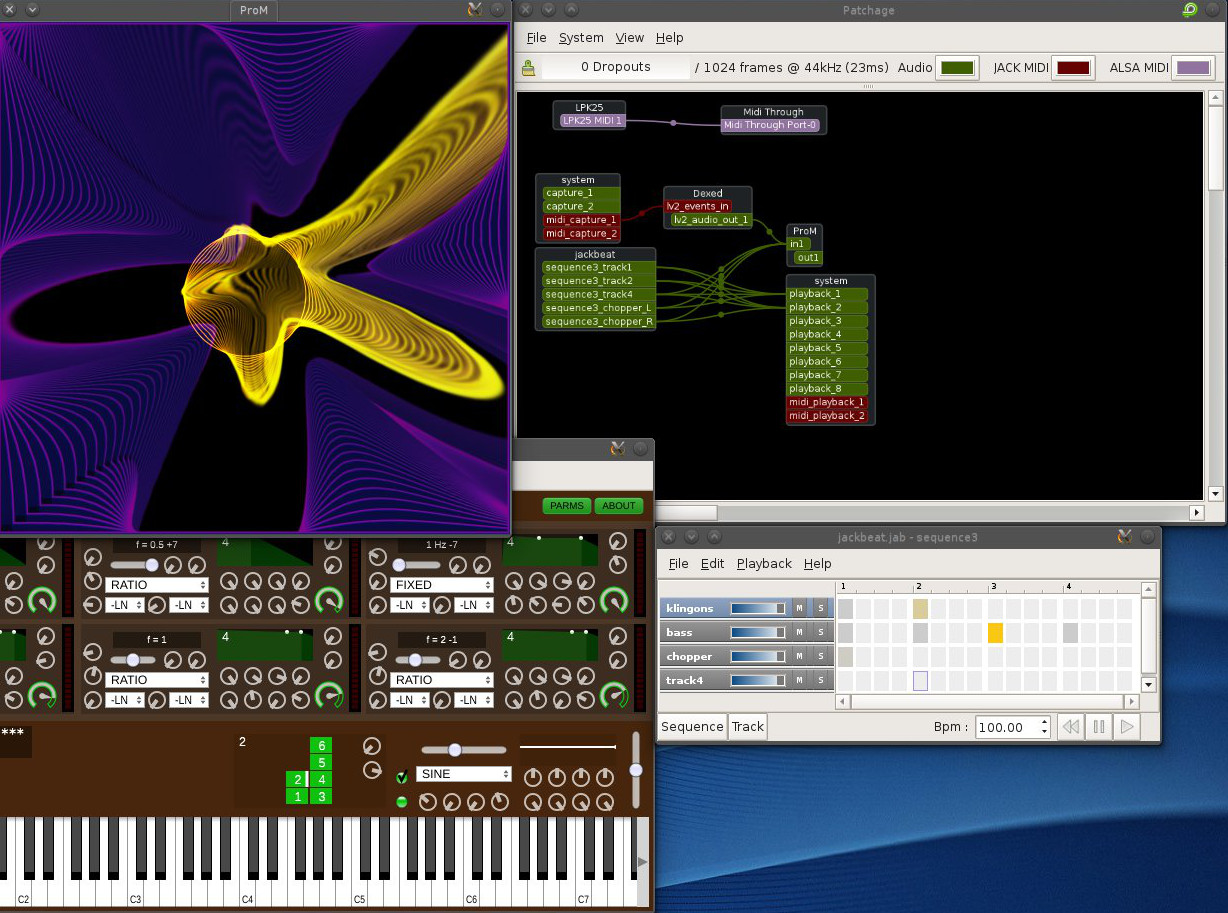Click the clear dropouts broom icon
Image resolution: width=1228 pixels, height=913 pixels.
pos(528,68)
